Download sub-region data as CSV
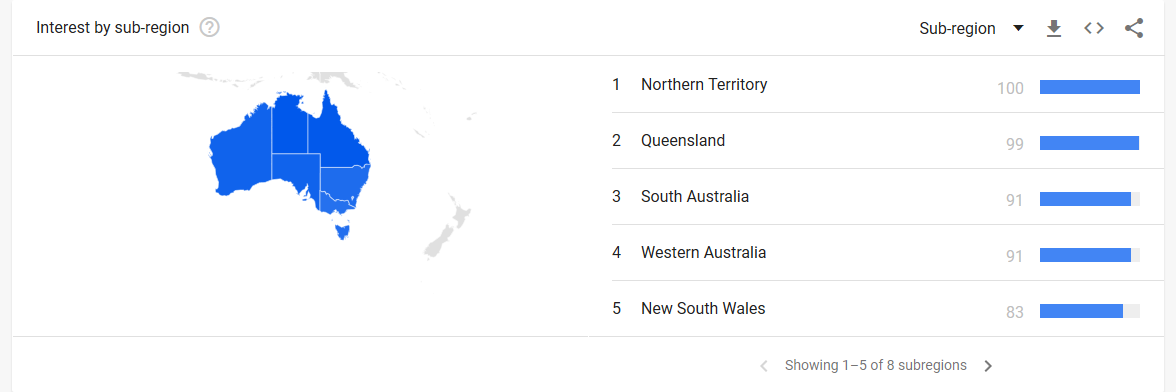This screenshot has width=1176, height=392. pos(1054,28)
